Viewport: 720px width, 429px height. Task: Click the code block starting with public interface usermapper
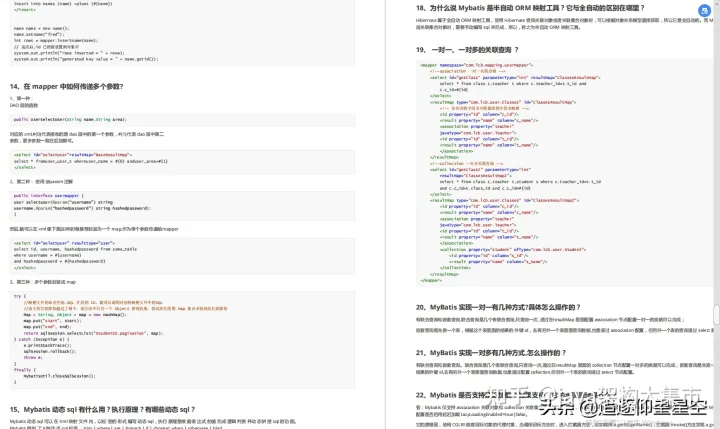click(182, 205)
